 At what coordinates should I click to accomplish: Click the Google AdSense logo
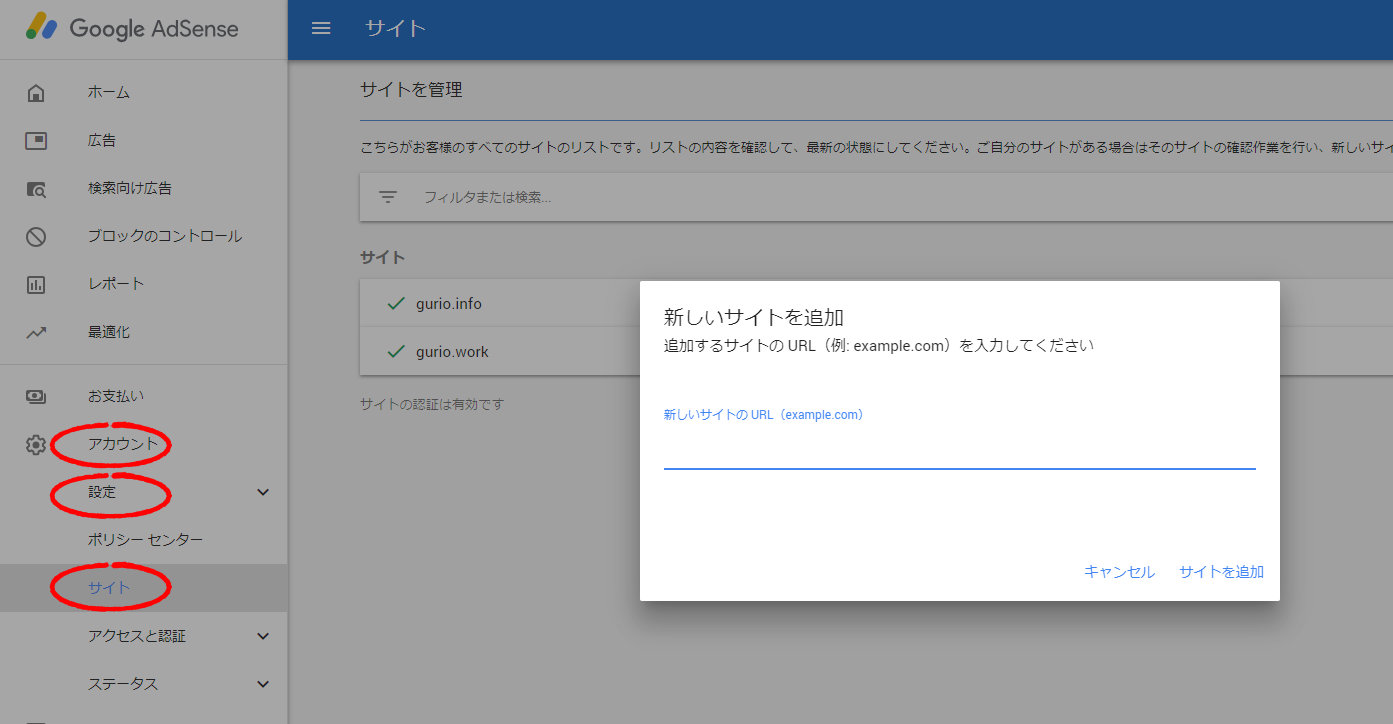click(133, 28)
